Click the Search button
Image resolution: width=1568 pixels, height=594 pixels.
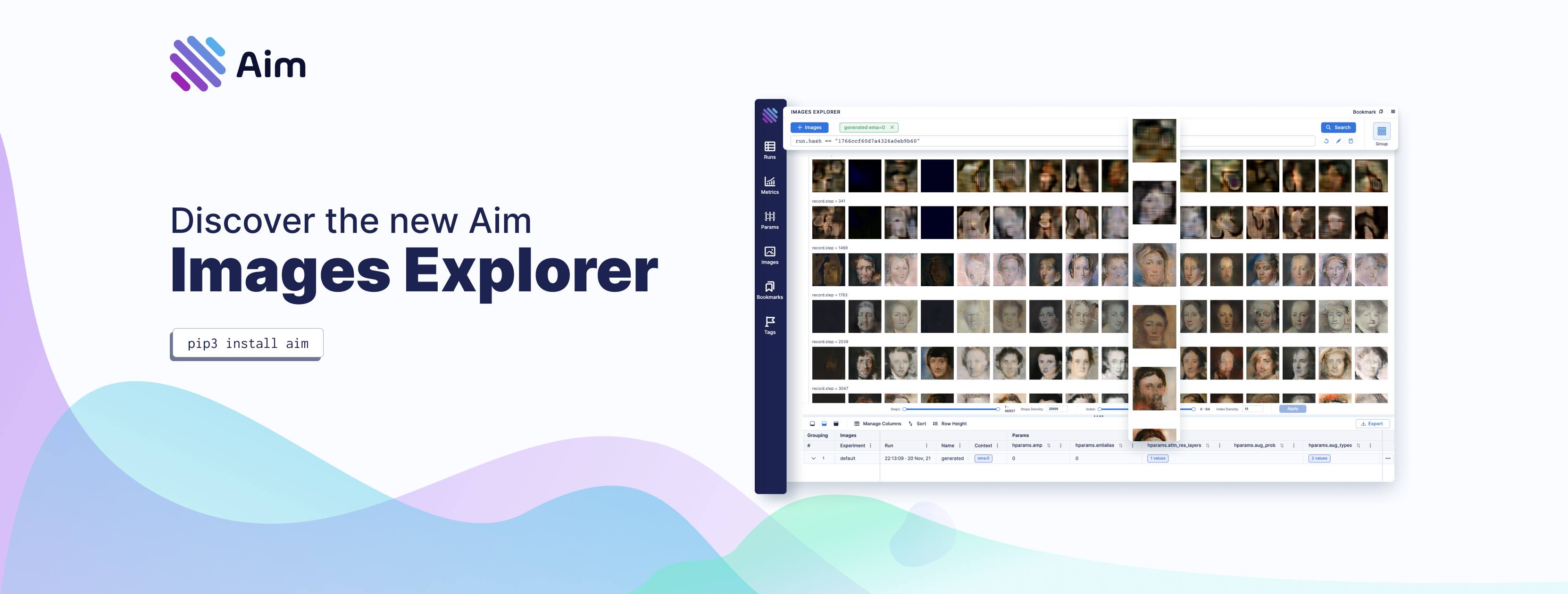point(1338,128)
